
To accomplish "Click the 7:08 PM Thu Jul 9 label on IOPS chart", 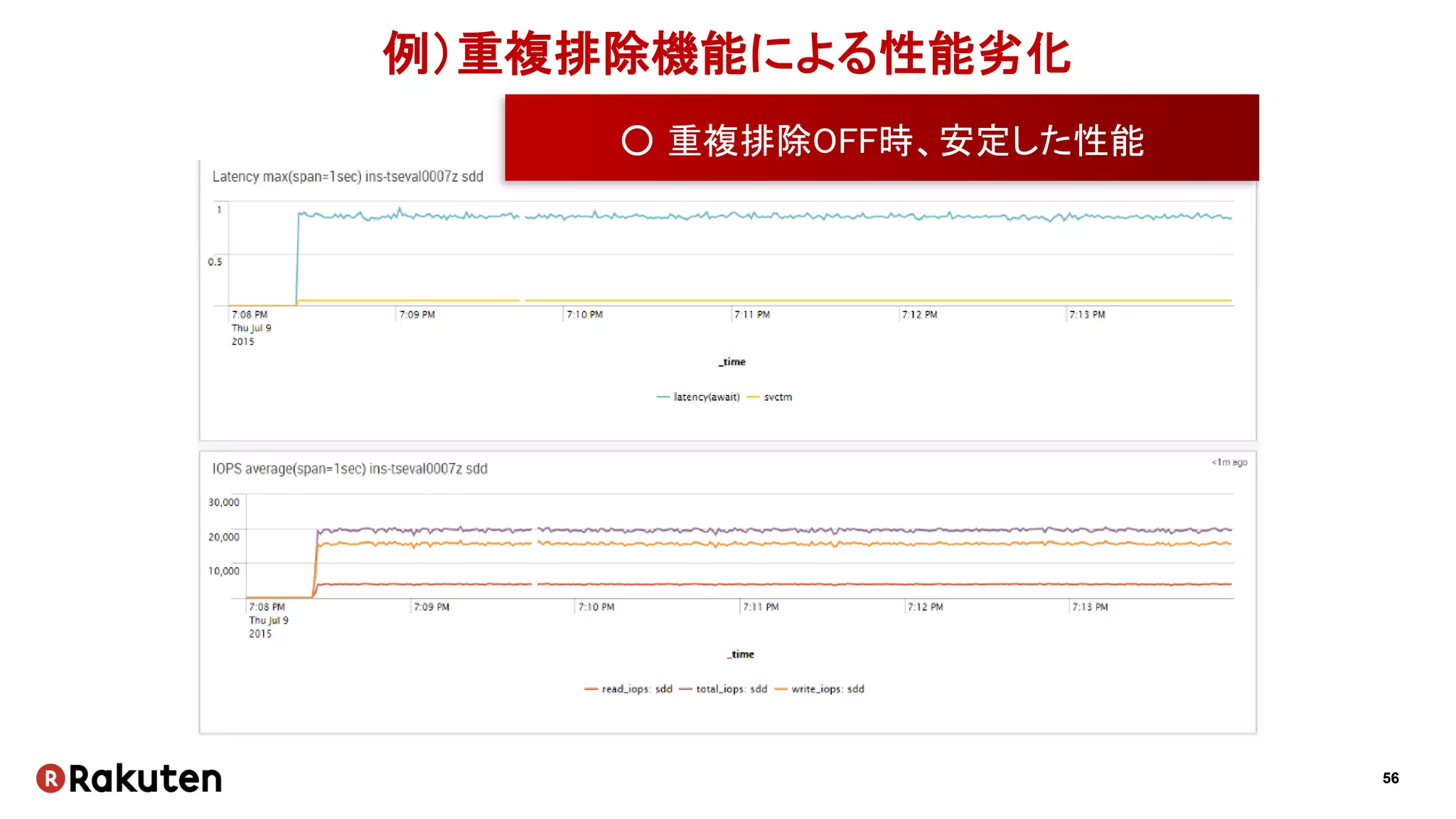I will [269, 620].
